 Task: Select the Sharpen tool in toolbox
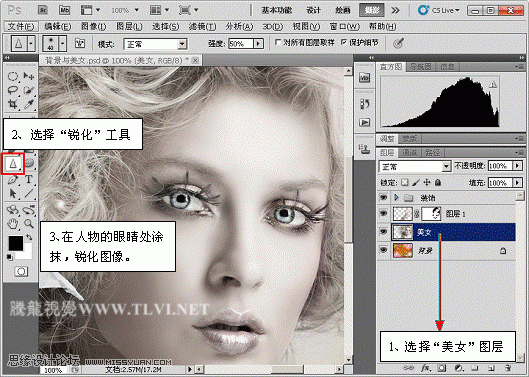13,164
